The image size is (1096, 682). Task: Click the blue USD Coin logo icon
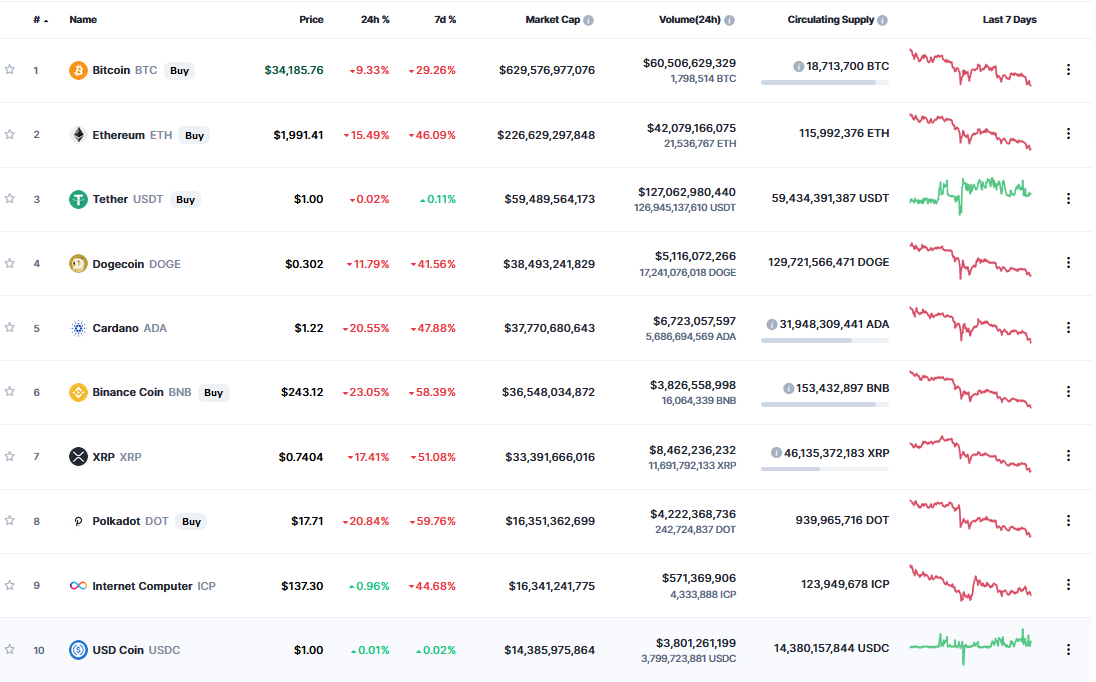pyautogui.click(x=78, y=650)
